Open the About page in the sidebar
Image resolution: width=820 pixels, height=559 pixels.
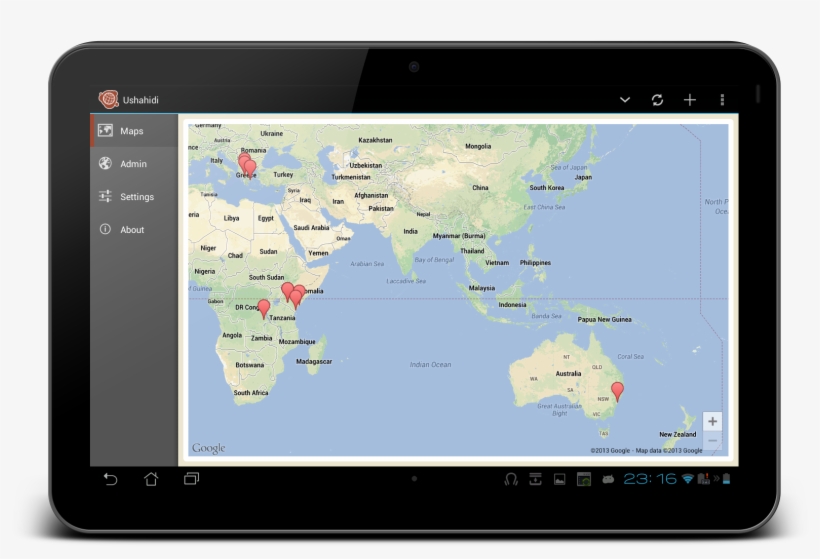click(x=134, y=230)
